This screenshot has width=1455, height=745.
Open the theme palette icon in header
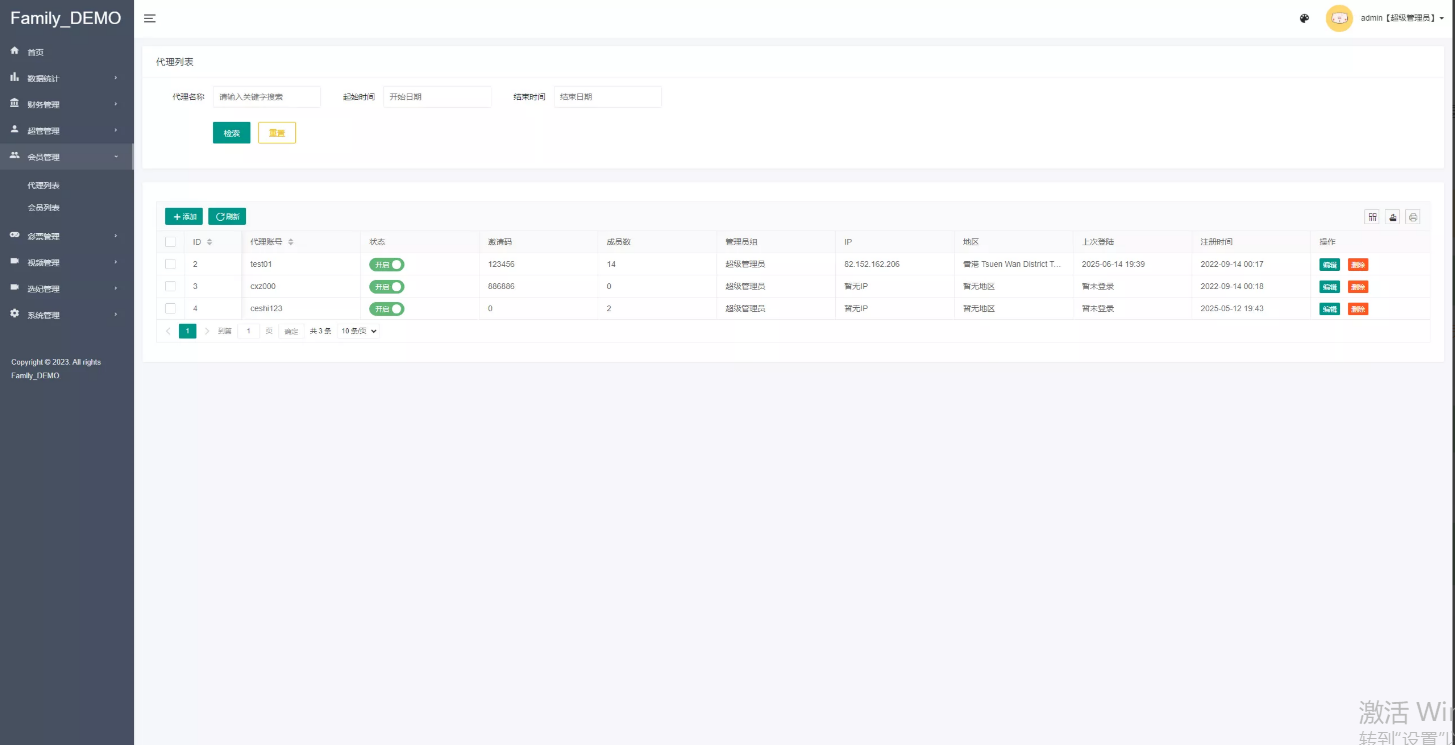(x=1304, y=19)
